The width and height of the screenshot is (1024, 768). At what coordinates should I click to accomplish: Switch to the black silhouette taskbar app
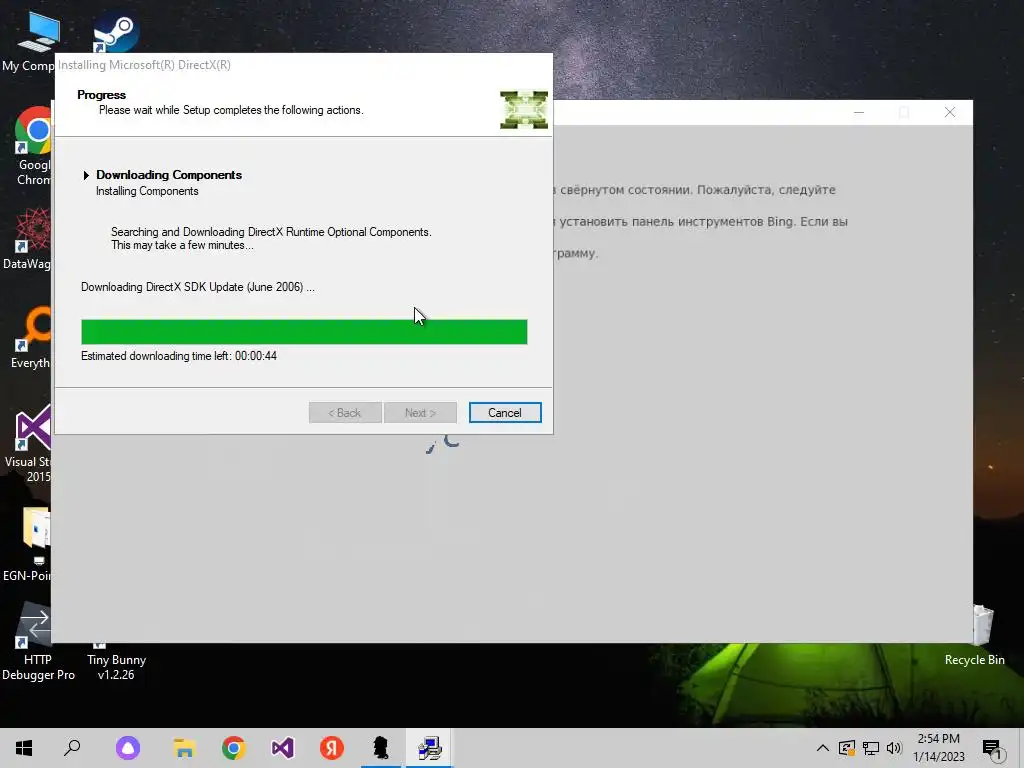(x=381, y=748)
